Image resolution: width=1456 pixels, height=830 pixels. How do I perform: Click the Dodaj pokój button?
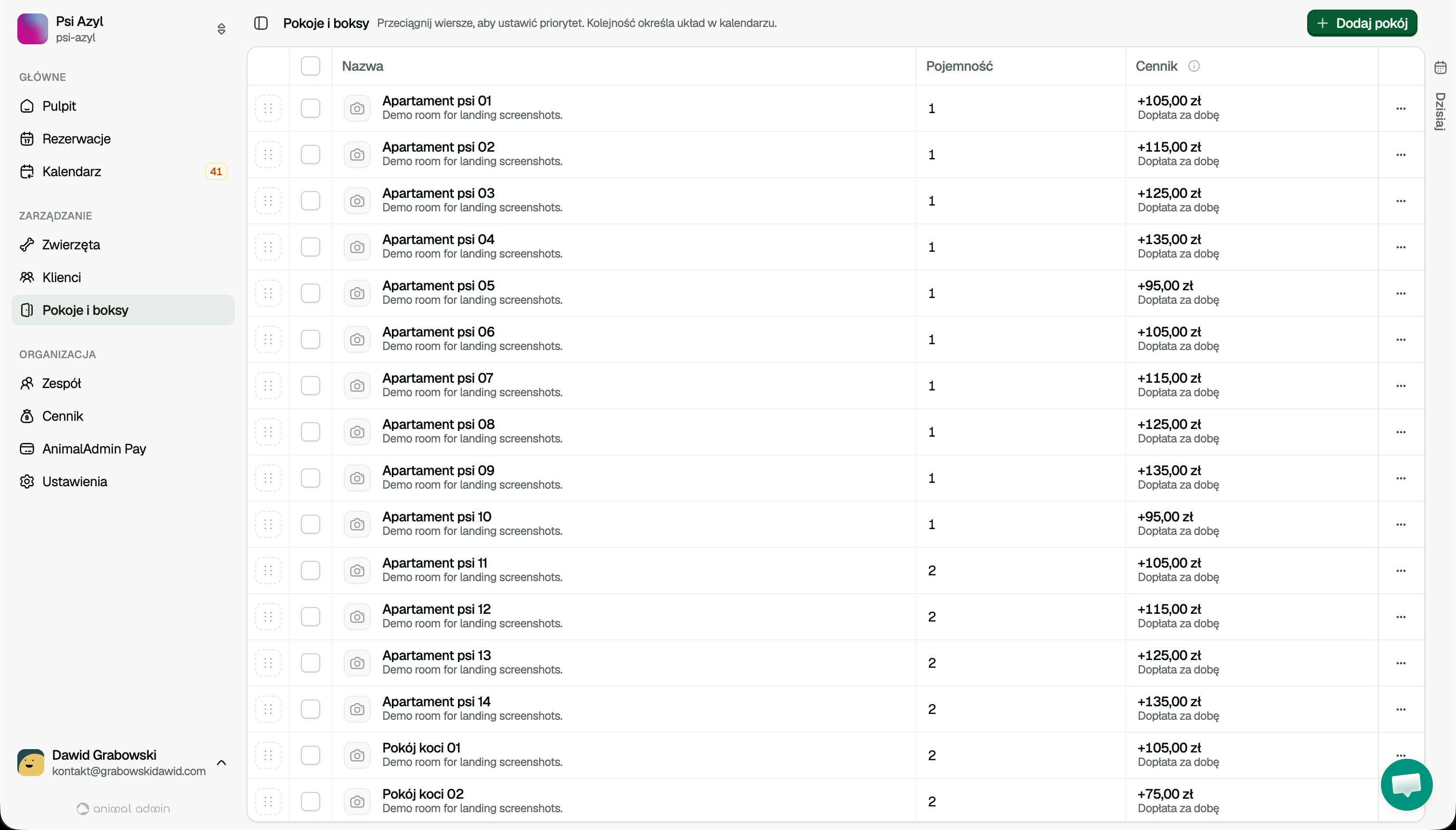point(1361,24)
